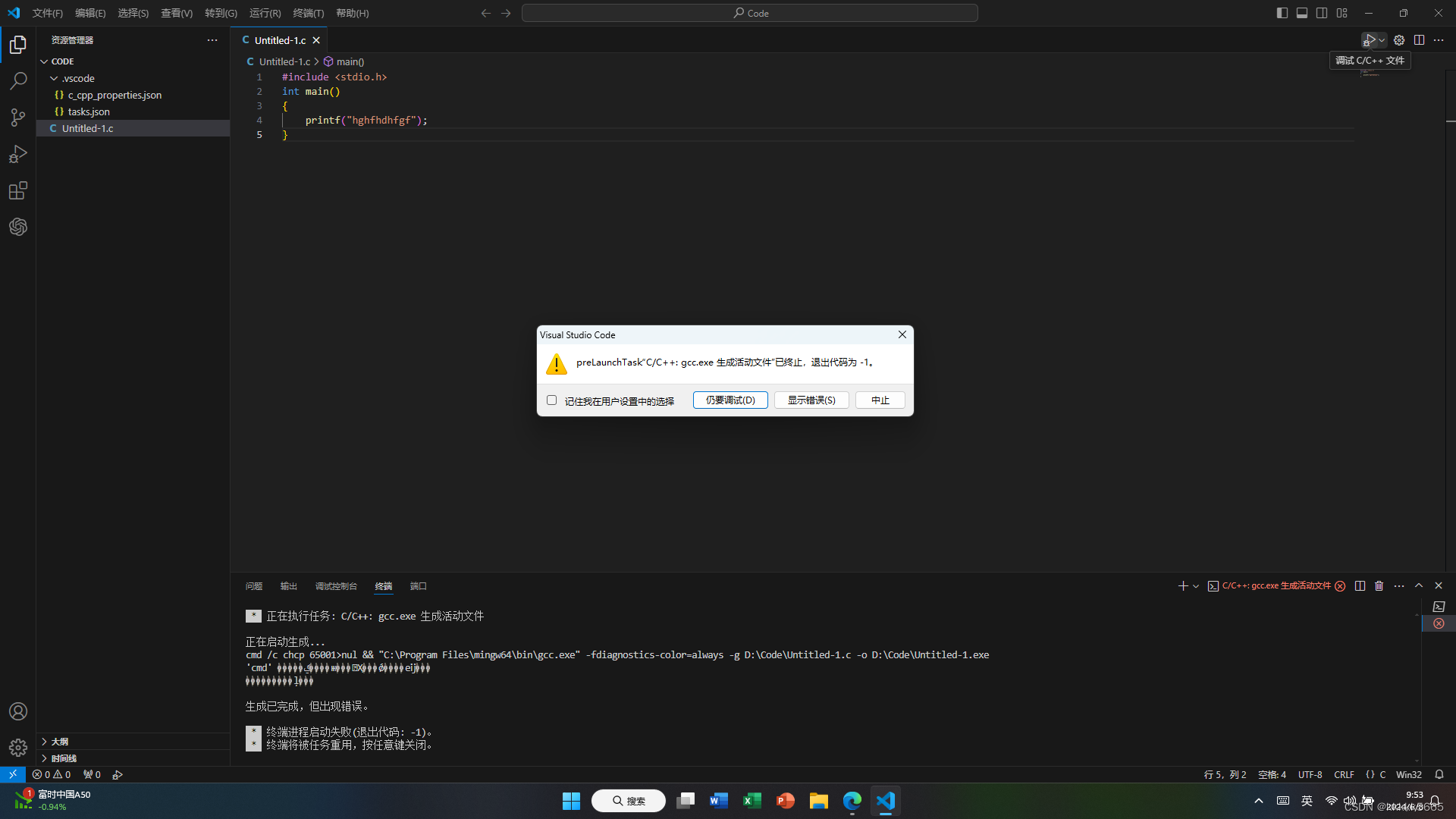
Task: Expand the 大纲 section
Action: coord(59,741)
